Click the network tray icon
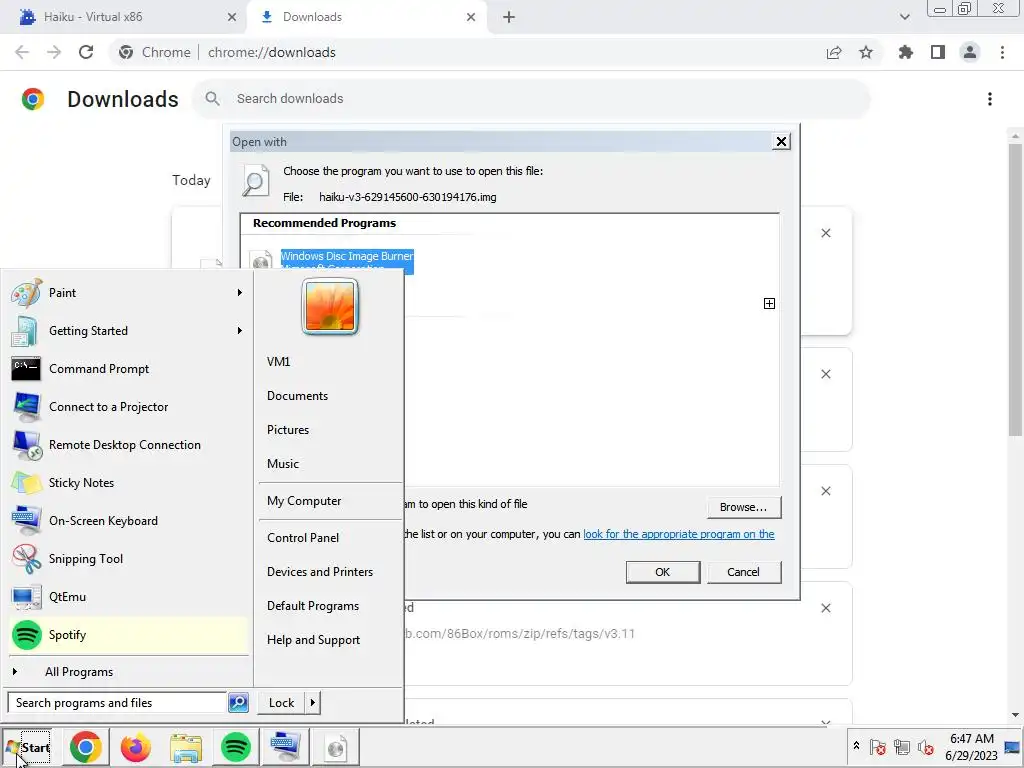 tap(902, 747)
